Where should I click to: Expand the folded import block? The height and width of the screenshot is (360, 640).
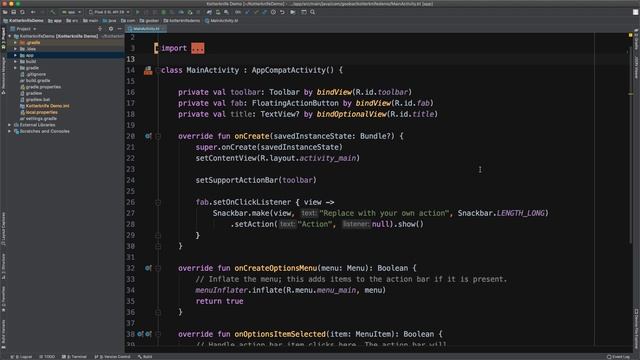[198, 48]
